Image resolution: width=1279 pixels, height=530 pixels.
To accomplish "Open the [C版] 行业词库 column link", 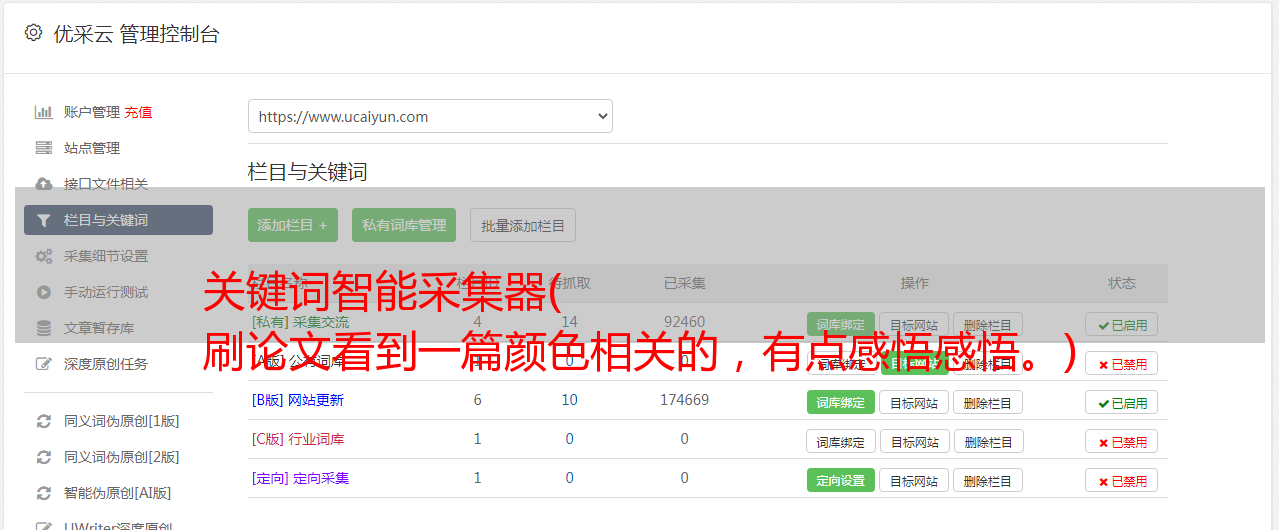I will (298, 439).
